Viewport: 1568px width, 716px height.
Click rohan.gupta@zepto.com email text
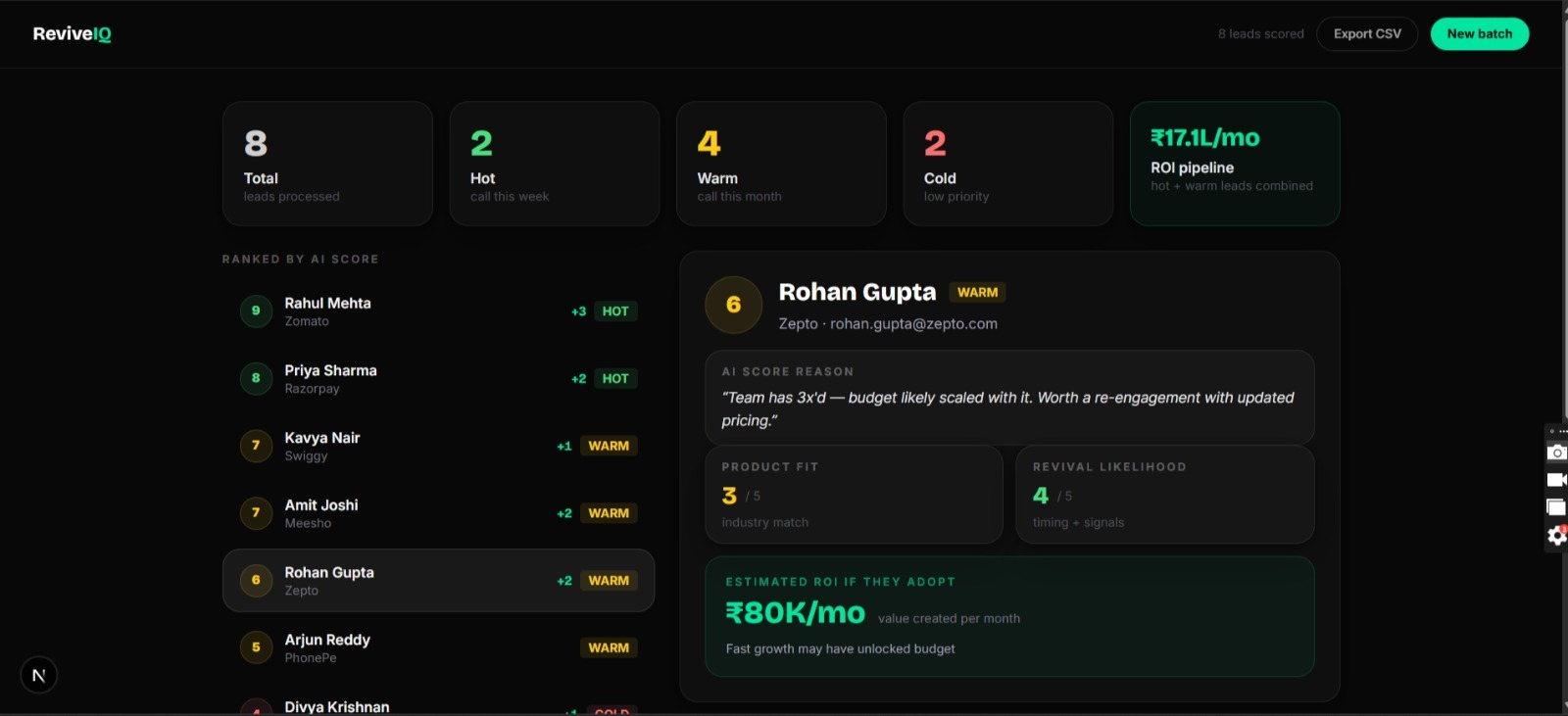point(913,324)
